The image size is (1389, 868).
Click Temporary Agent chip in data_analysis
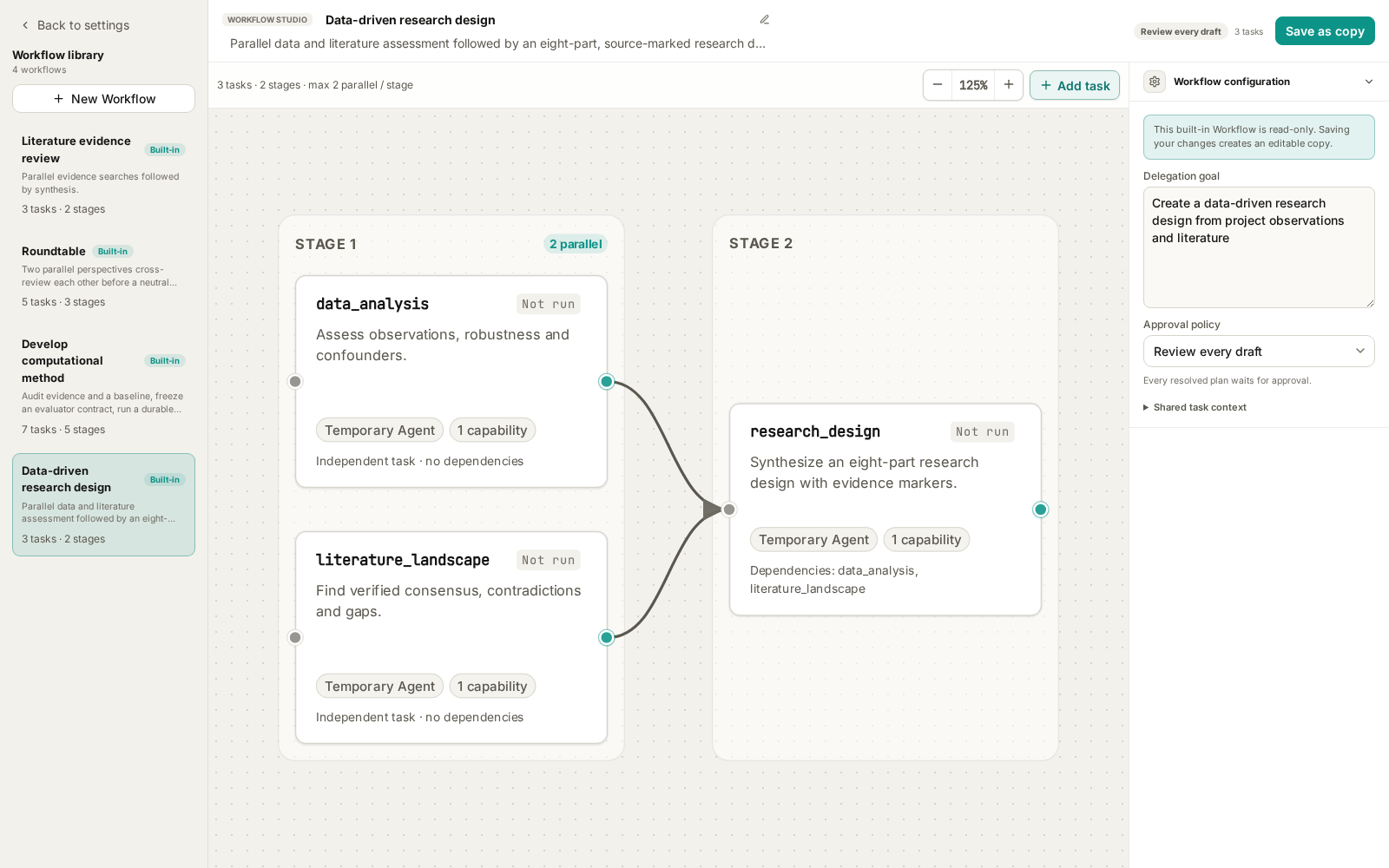point(379,431)
